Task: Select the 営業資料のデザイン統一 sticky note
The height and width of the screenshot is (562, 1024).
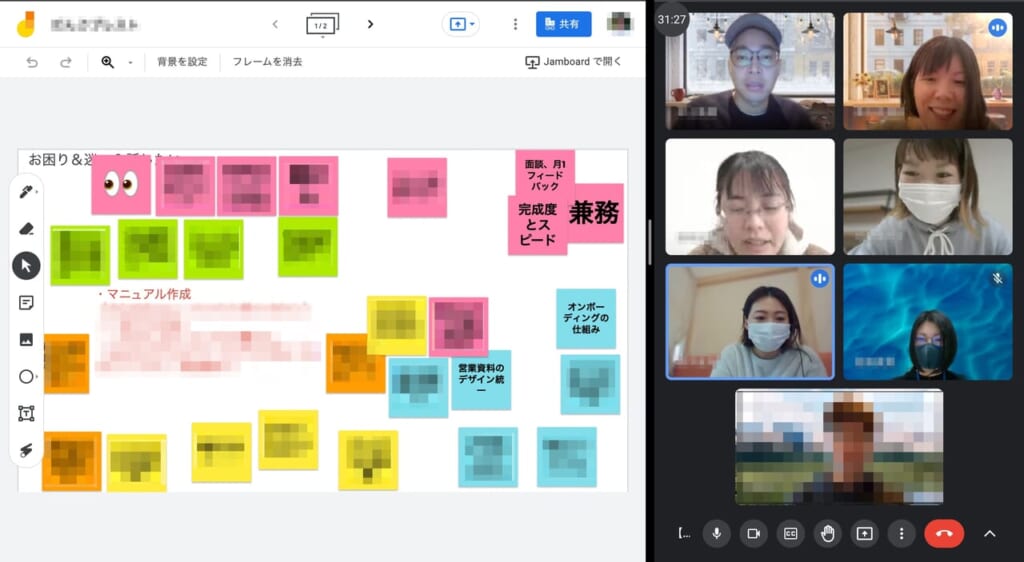Action: 481,380
